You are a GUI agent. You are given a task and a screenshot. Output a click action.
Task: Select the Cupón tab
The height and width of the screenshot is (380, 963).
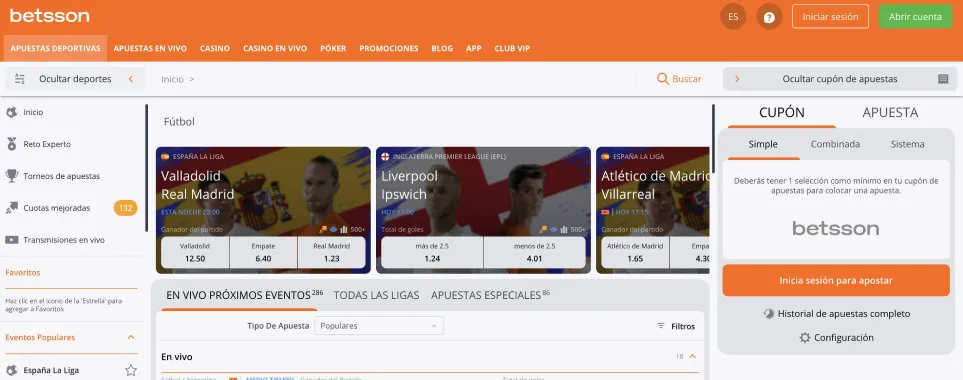tap(782, 113)
